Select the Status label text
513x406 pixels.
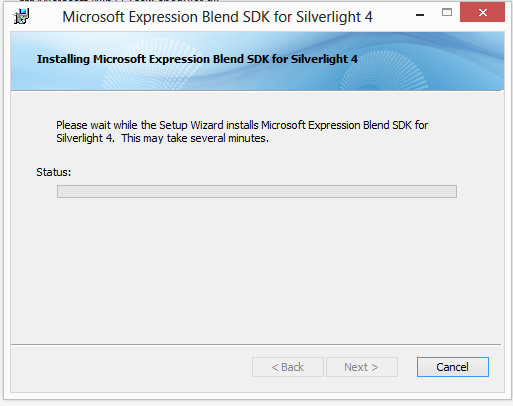click(54, 172)
